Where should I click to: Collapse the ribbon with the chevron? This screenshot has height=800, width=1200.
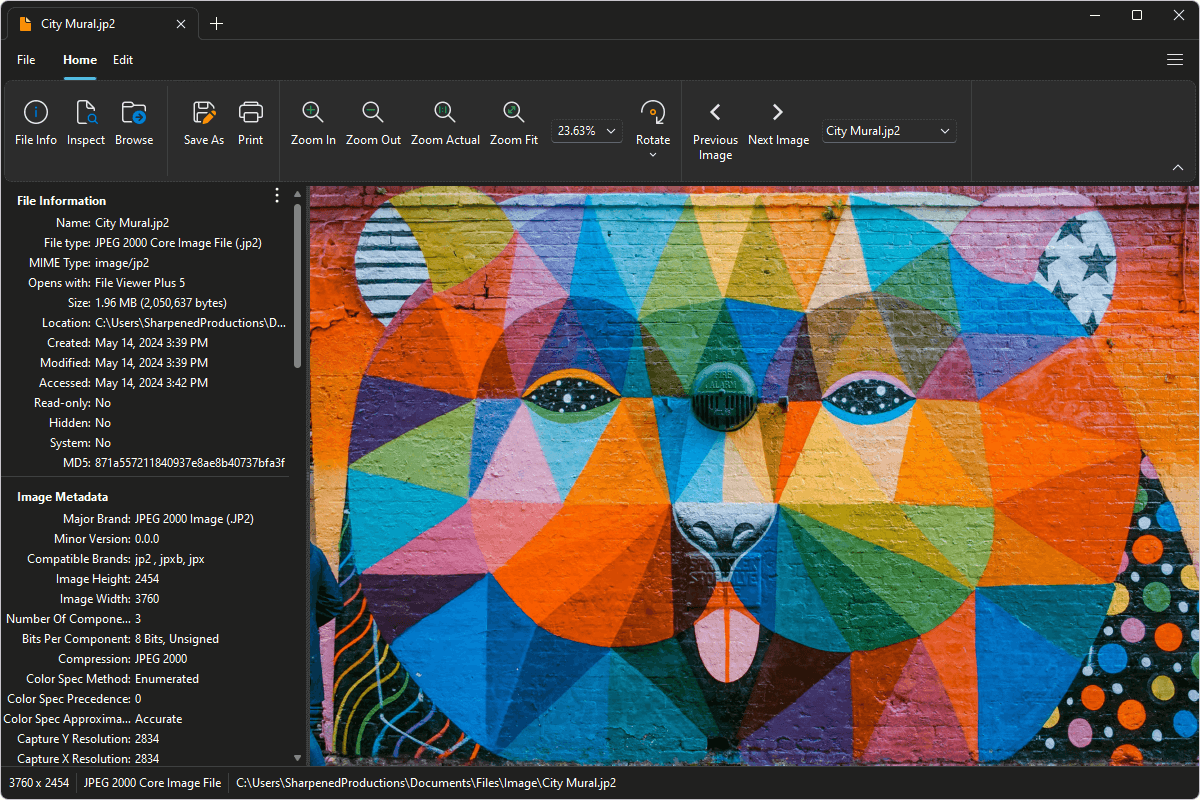[x=1177, y=167]
